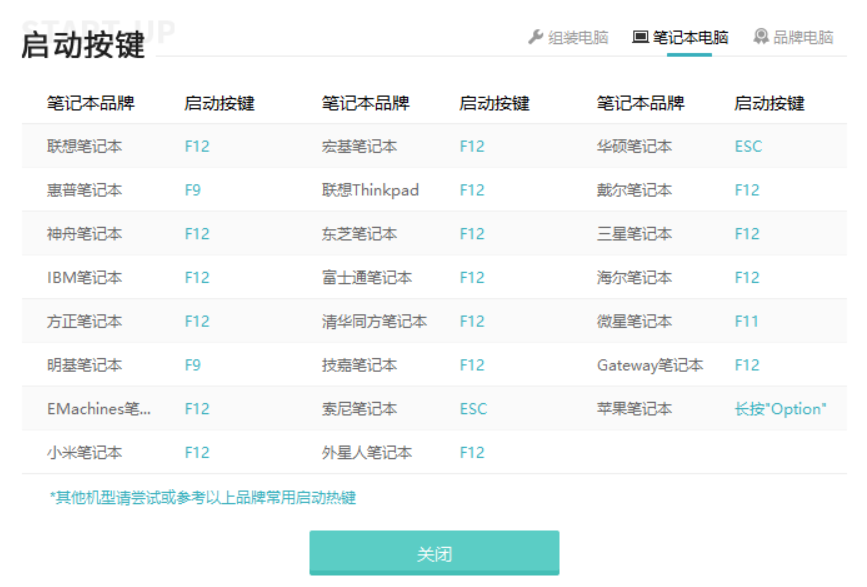Click the 启动按键 dialog title
Viewport: 867px width, 587px height.
(x=83, y=45)
